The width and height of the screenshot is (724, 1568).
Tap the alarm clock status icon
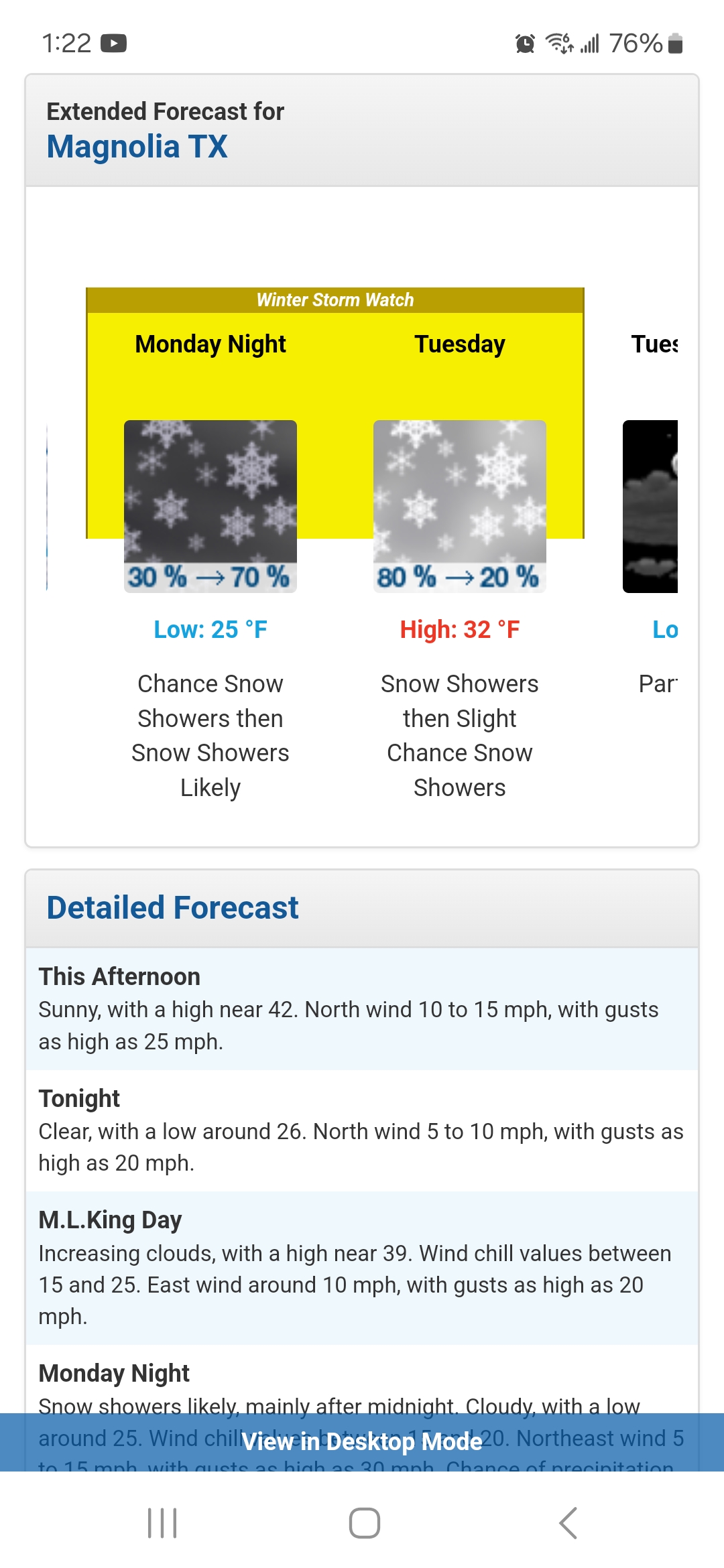pyautogui.click(x=525, y=44)
